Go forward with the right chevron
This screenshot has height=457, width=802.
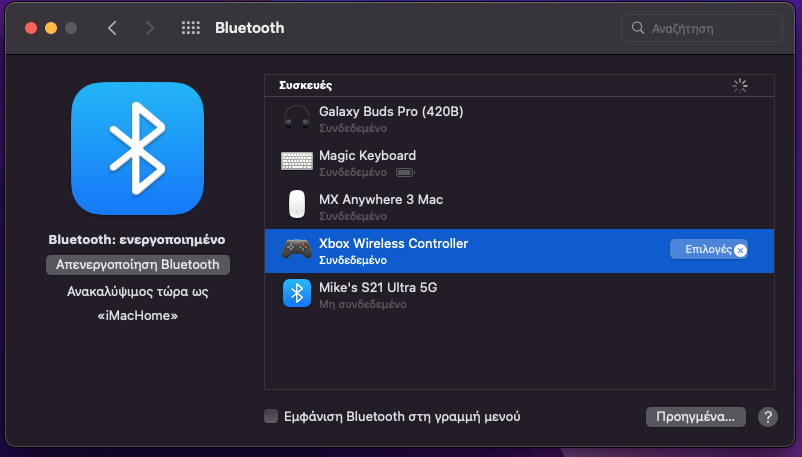pos(150,28)
